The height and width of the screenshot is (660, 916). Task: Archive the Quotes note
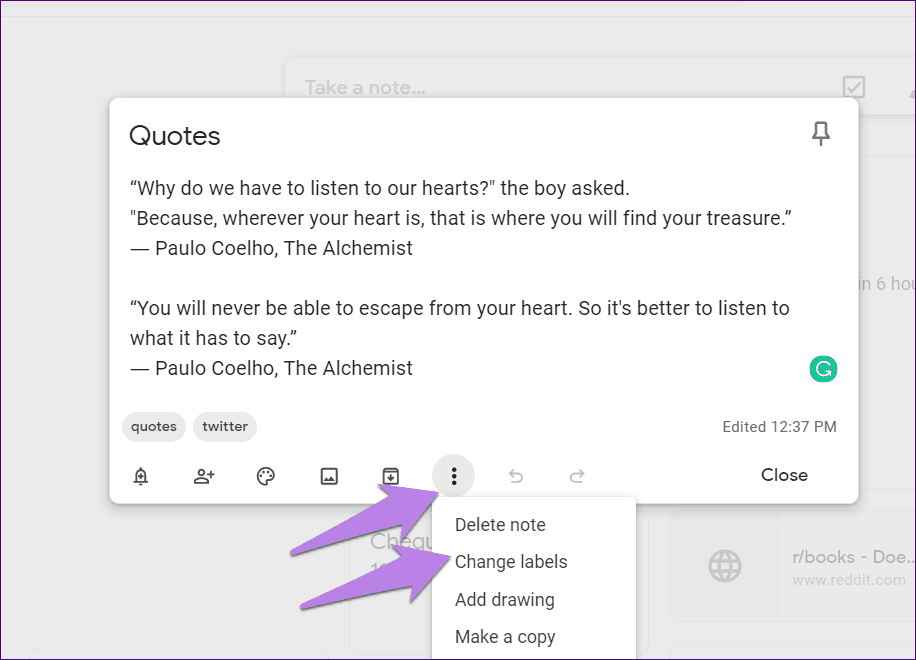(x=391, y=476)
